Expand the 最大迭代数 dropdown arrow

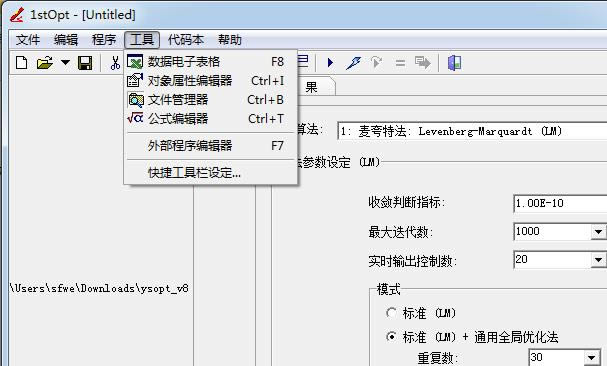[x=598, y=232]
